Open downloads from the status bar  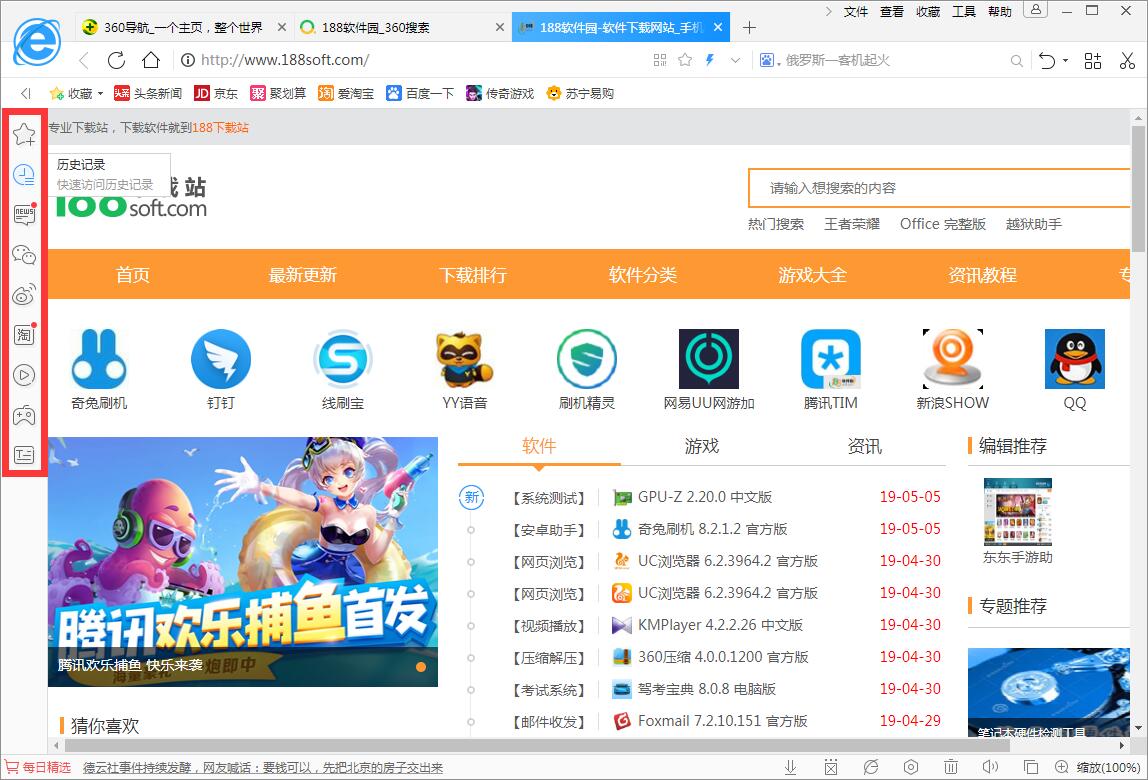point(790,768)
